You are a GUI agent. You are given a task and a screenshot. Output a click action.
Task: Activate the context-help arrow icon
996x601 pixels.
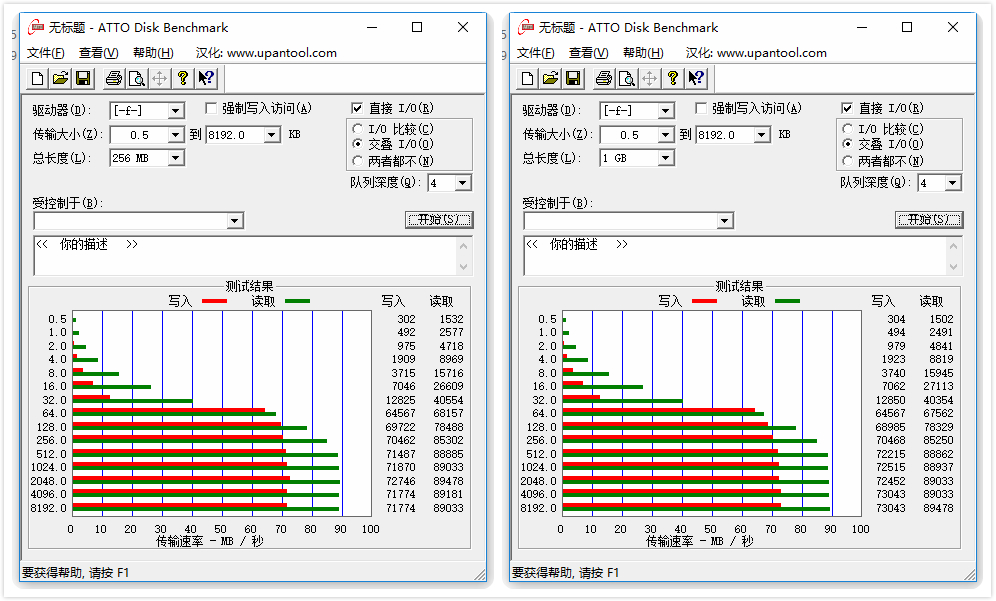coord(206,78)
